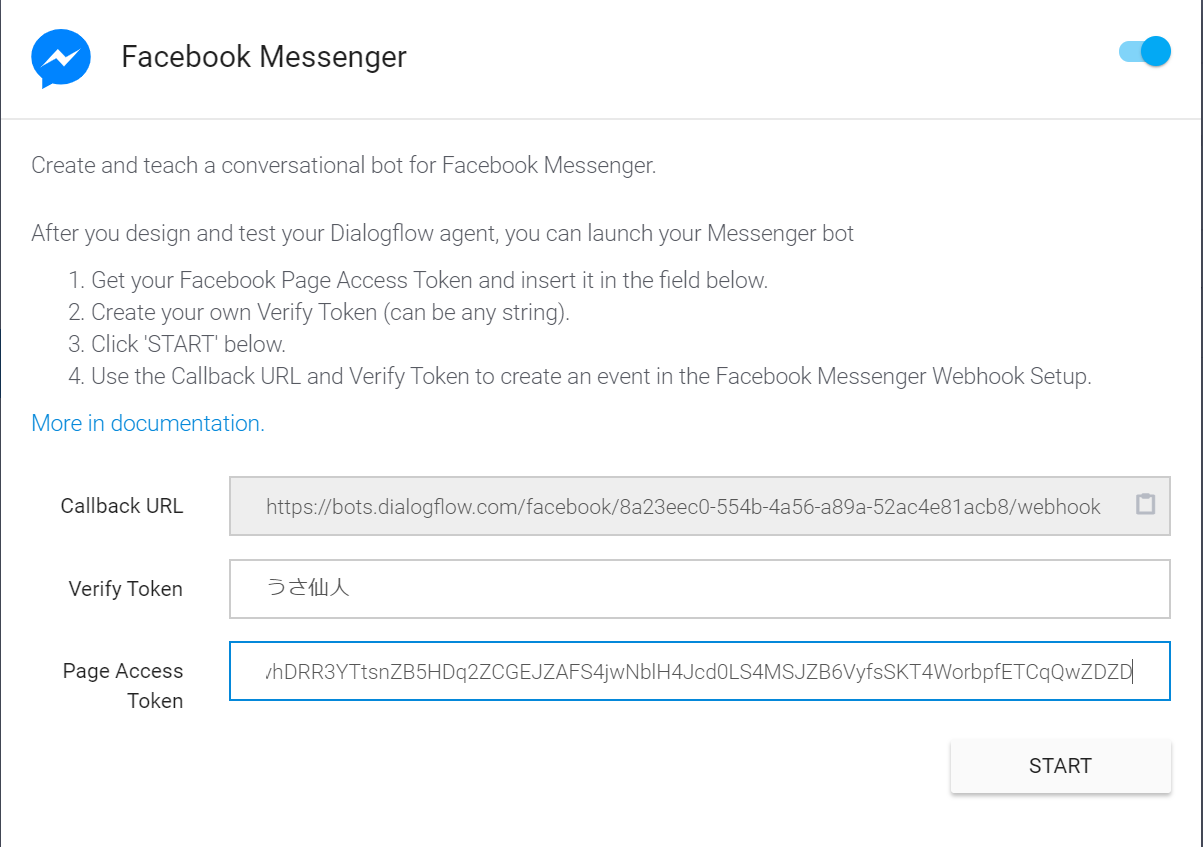
Task: Focus the Page Access Token input field
Action: 698,672
